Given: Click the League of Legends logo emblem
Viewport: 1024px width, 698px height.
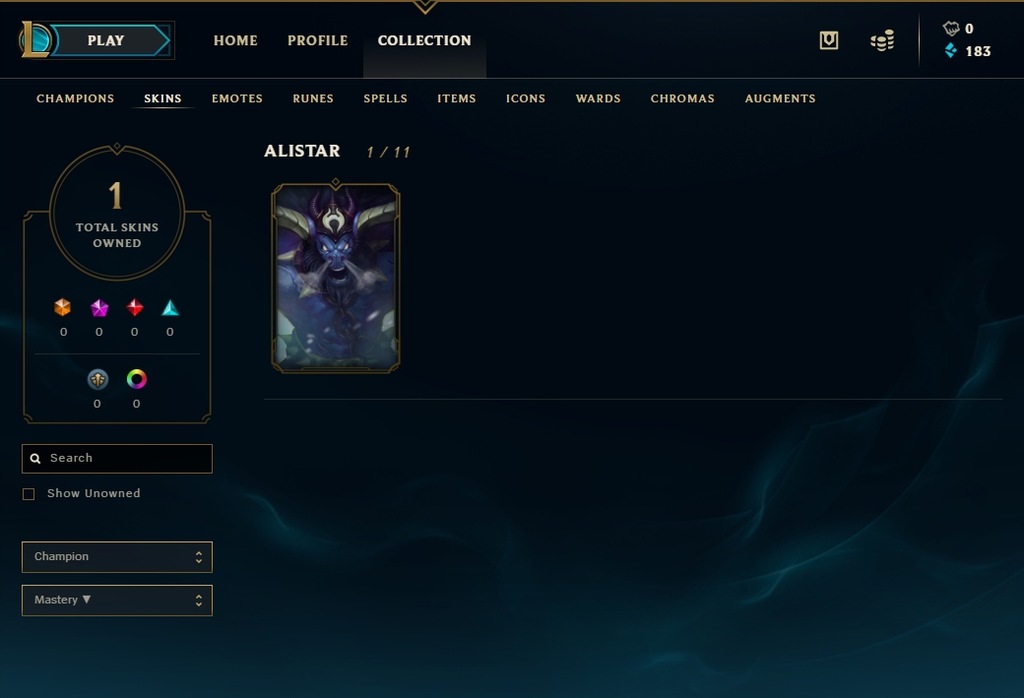Looking at the screenshot, I should point(35,40).
